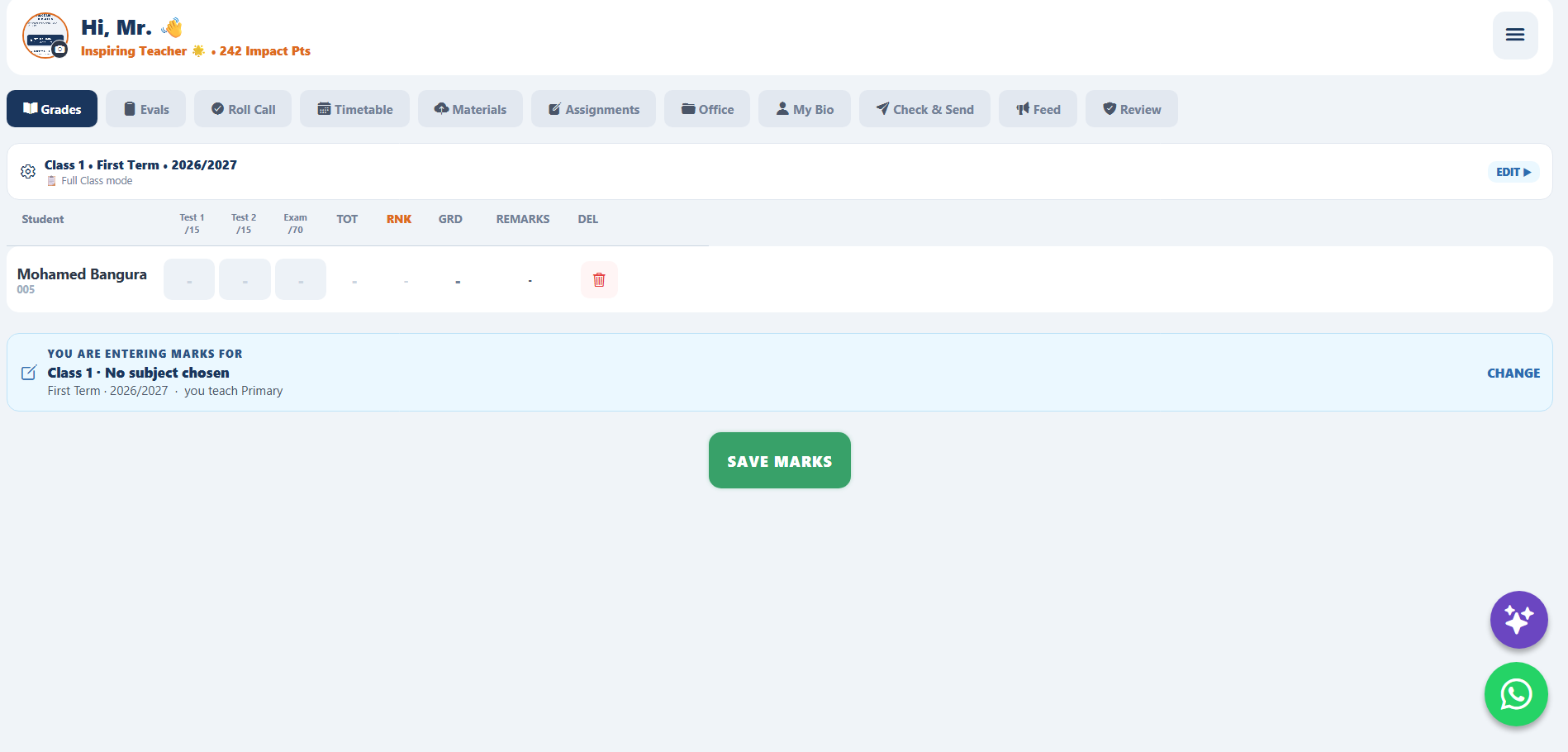Click the class settings gear icon
This screenshot has height=752, width=1568.
pyautogui.click(x=28, y=171)
